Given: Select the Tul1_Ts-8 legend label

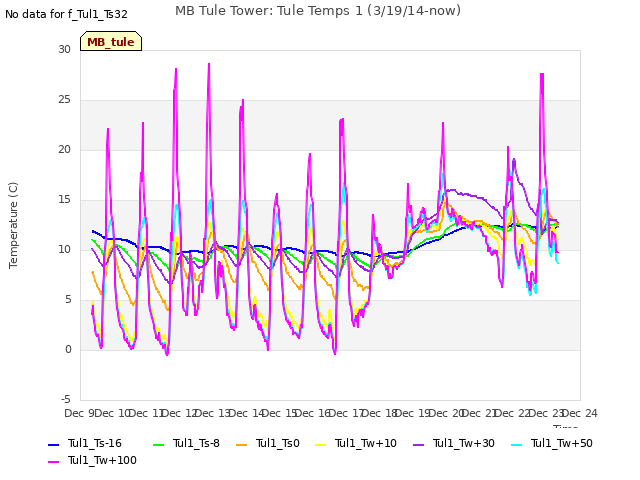Looking at the screenshot, I should click(196, 444).
